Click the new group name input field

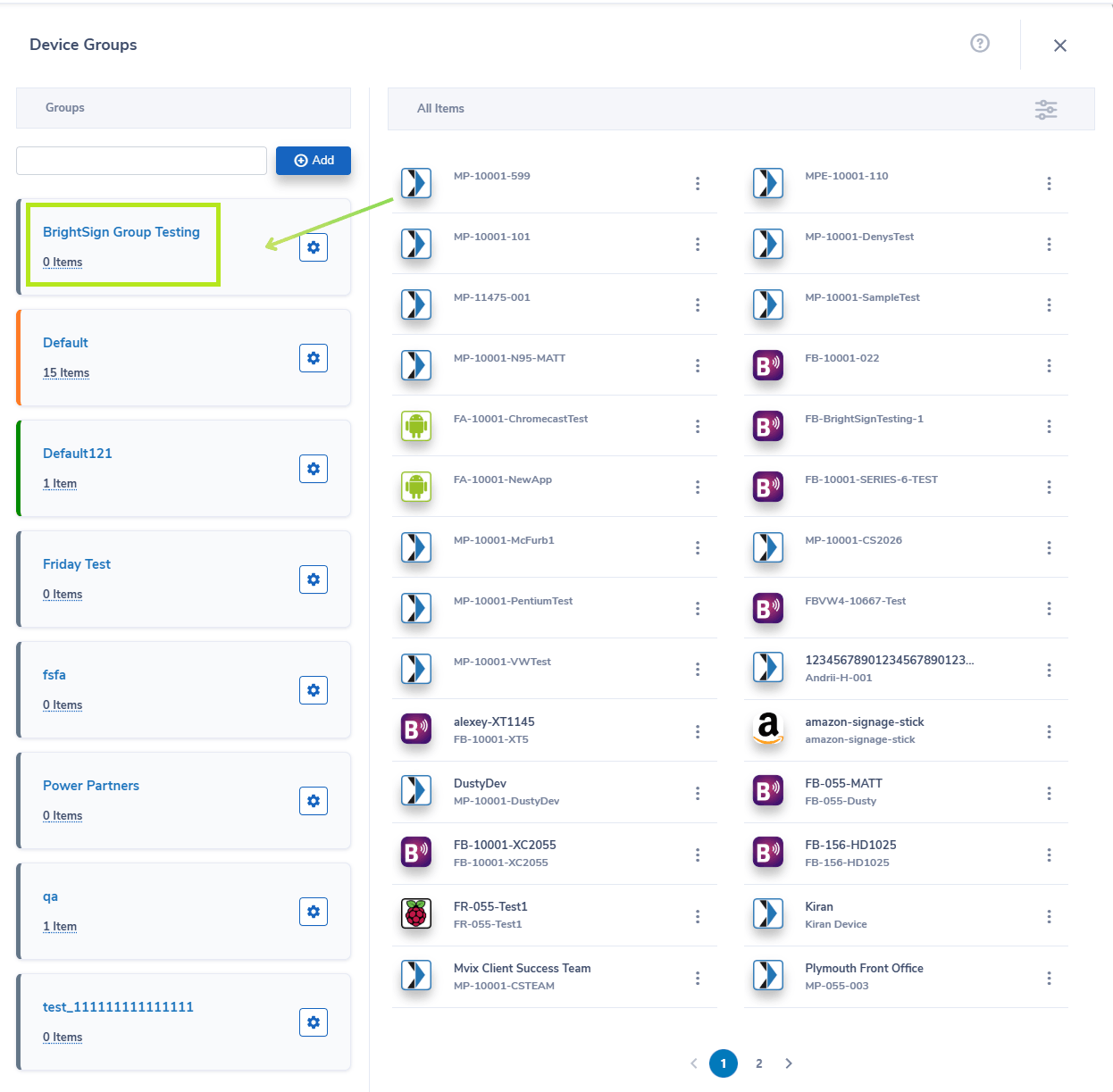click(141, 161)
